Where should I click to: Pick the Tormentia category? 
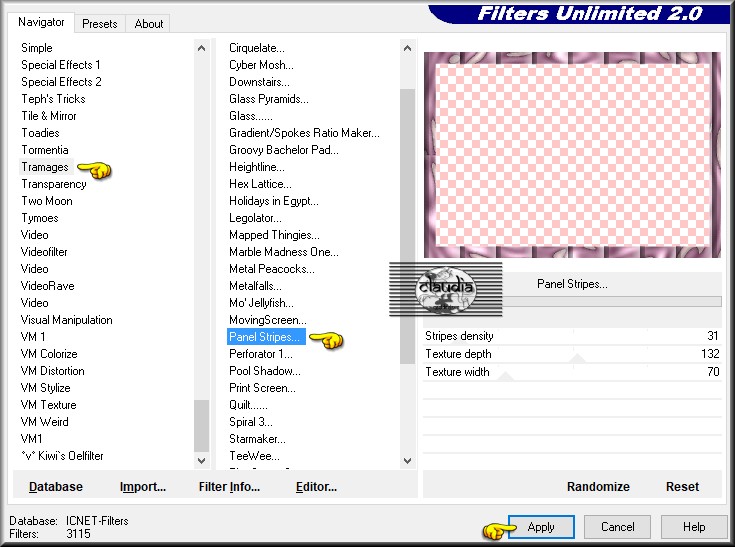[x=45, y=150]
